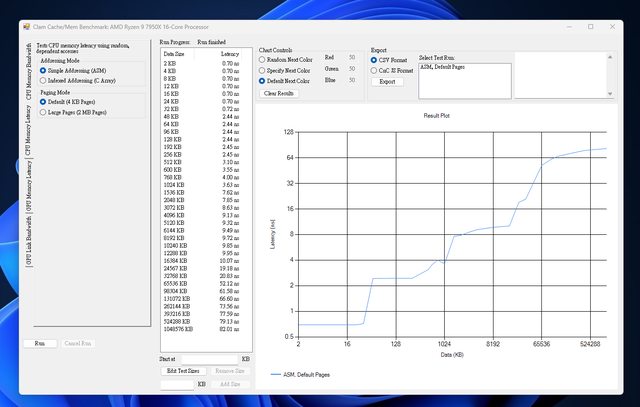Open the GPU Link Bandwidth tab

[x=28, y=242]
